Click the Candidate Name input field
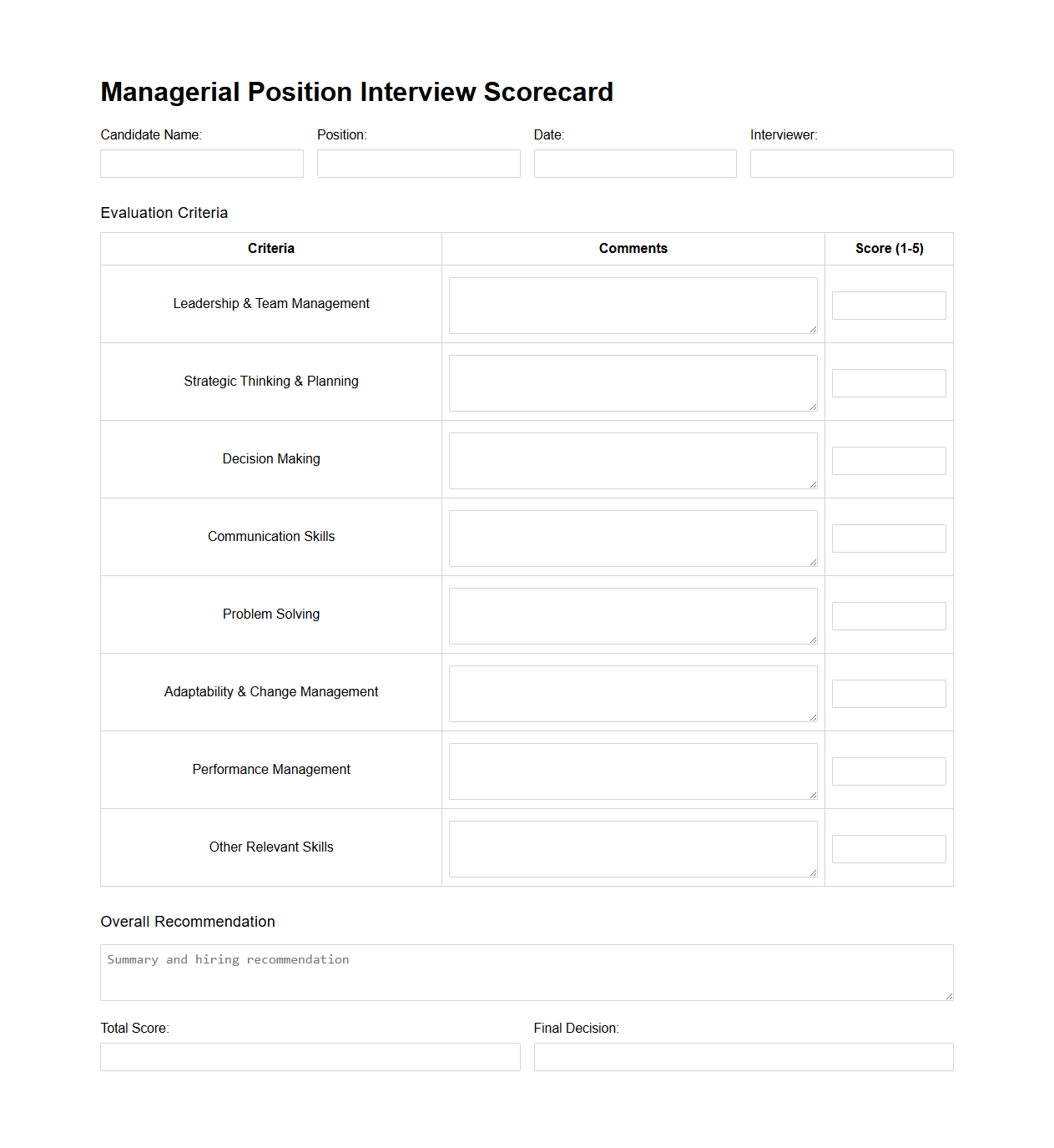 201,164
